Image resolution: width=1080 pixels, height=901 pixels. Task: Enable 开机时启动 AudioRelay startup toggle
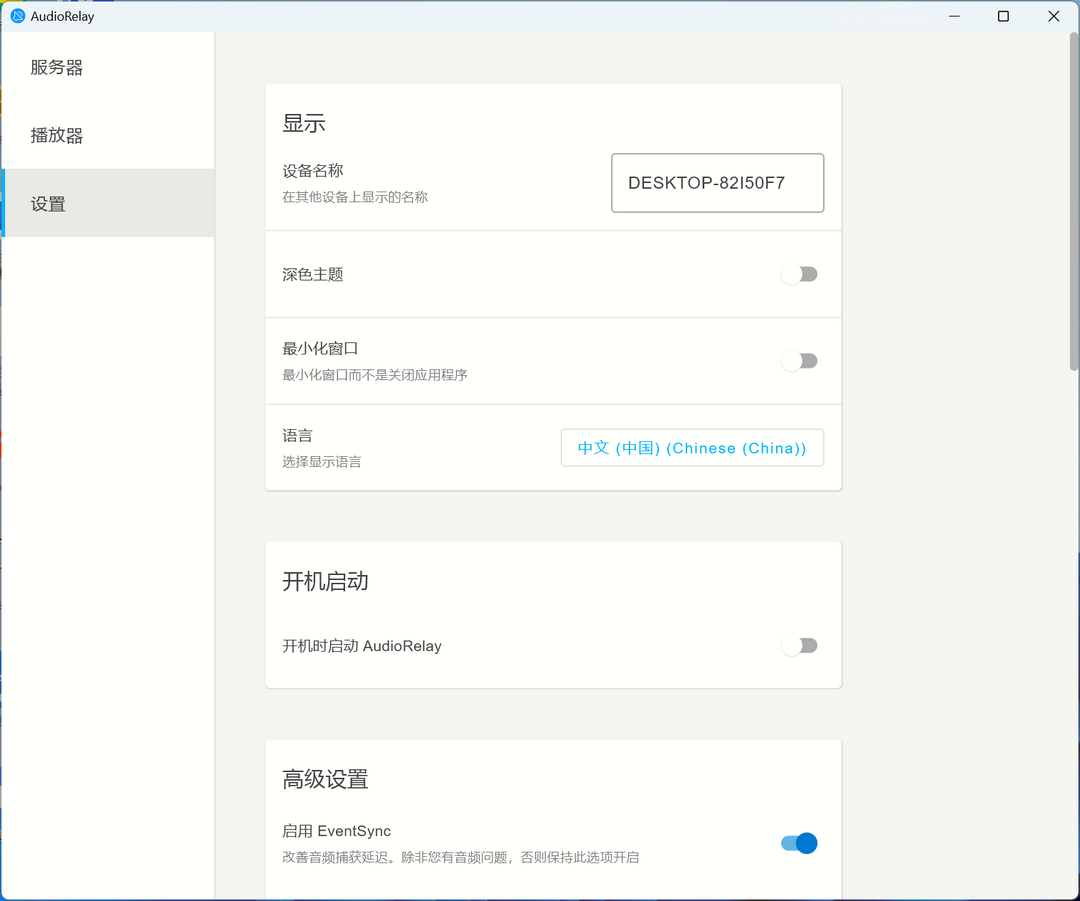coord(799,645)
